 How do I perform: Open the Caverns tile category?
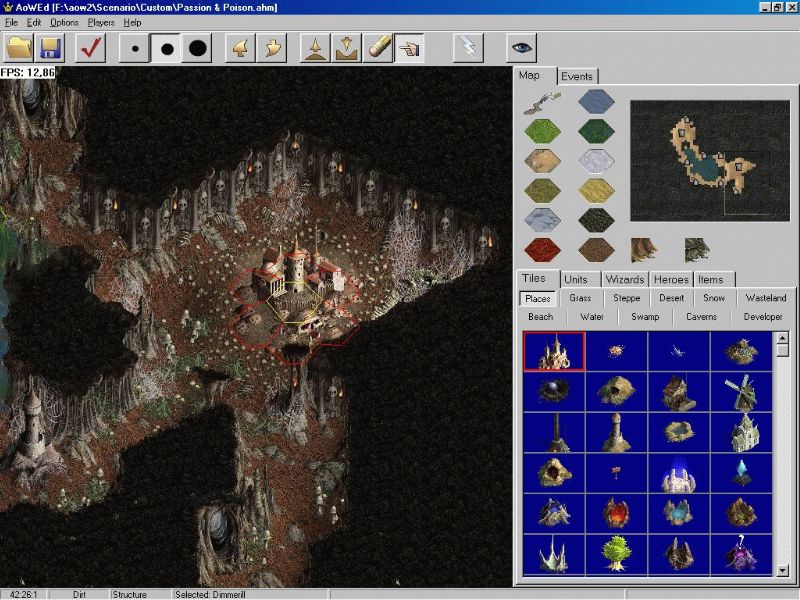pos(702,316)
